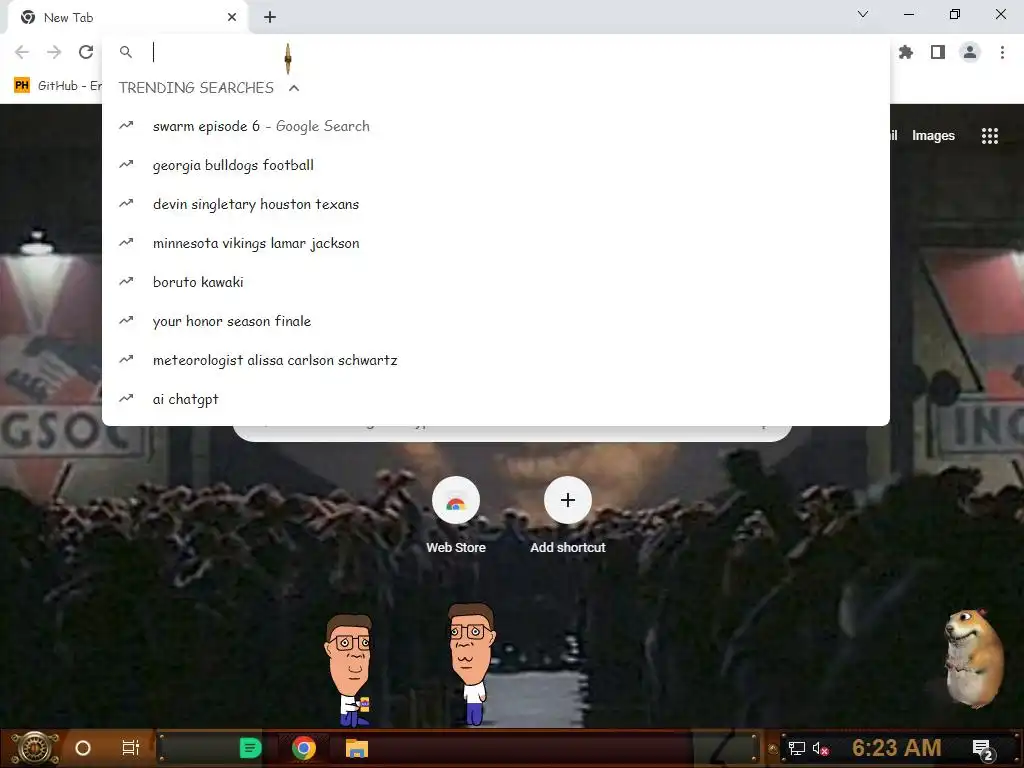The height and width of the screenshot is (768, 1024).
Task: Open the GitHub bookmark
Action: click(x=57, y=86)
